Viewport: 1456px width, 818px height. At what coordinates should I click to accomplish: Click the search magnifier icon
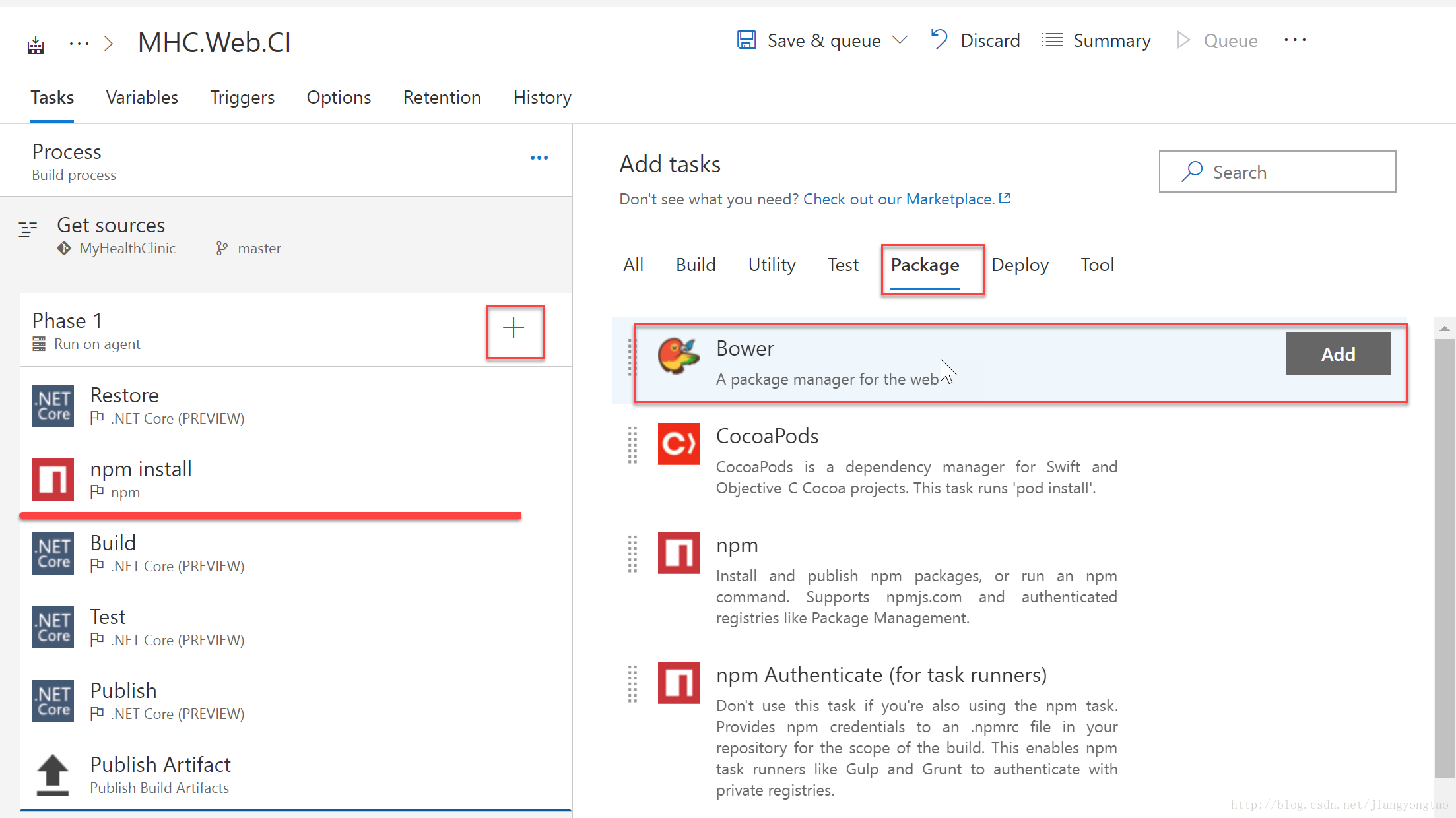(1192, 172)
